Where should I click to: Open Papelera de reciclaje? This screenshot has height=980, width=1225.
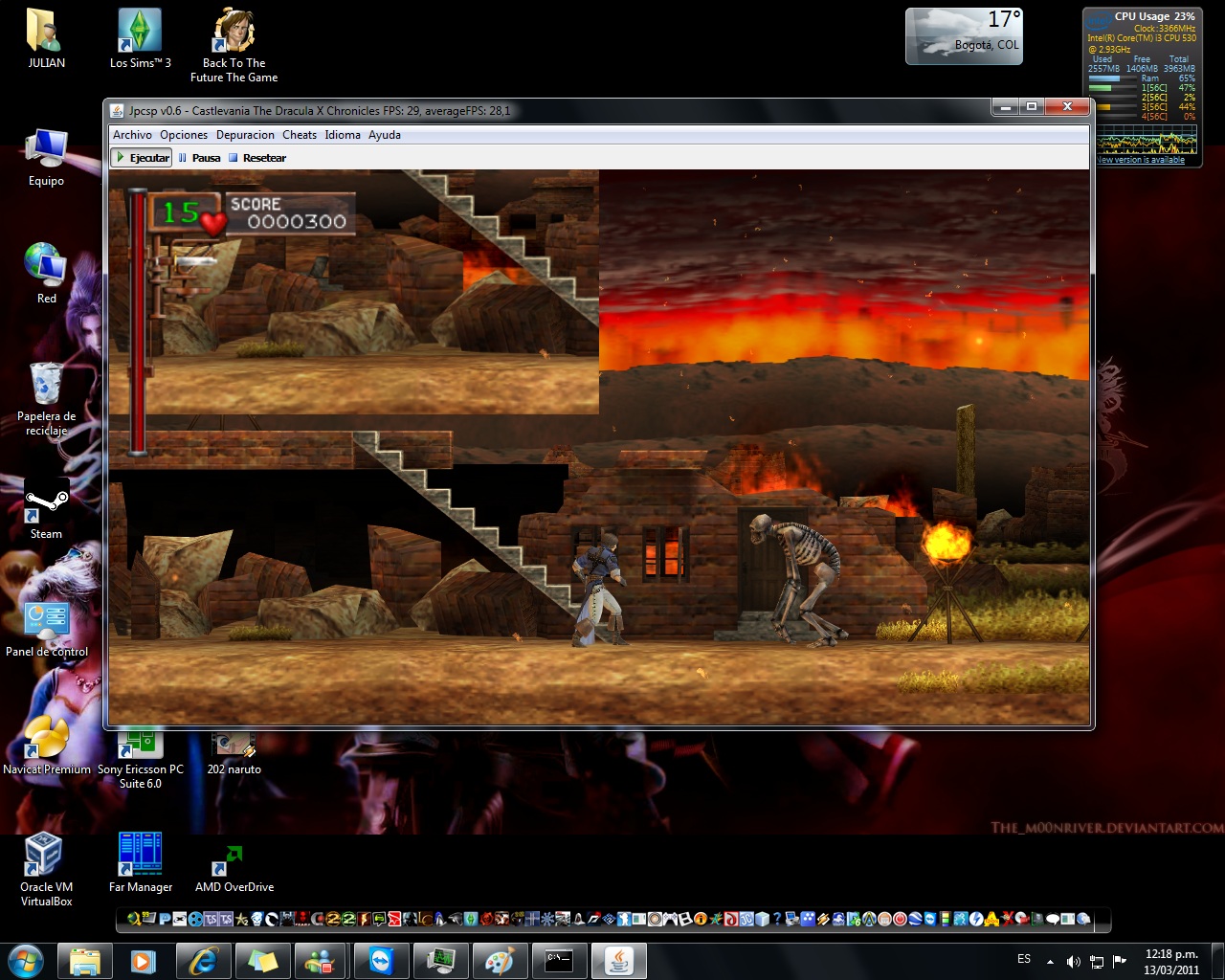tap(46, 394)
